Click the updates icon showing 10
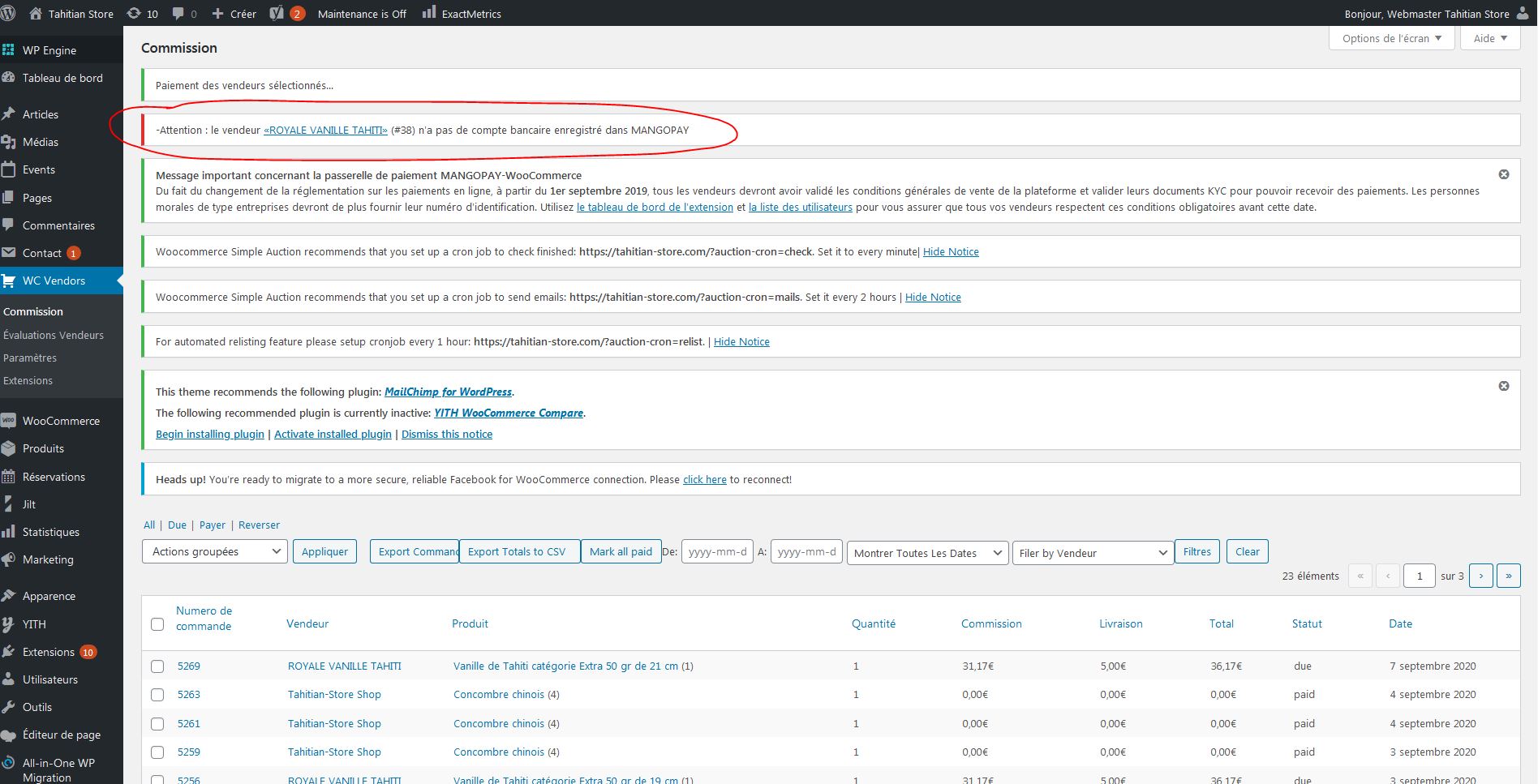This screenshot has height=784, width=1538. (134, 14)
